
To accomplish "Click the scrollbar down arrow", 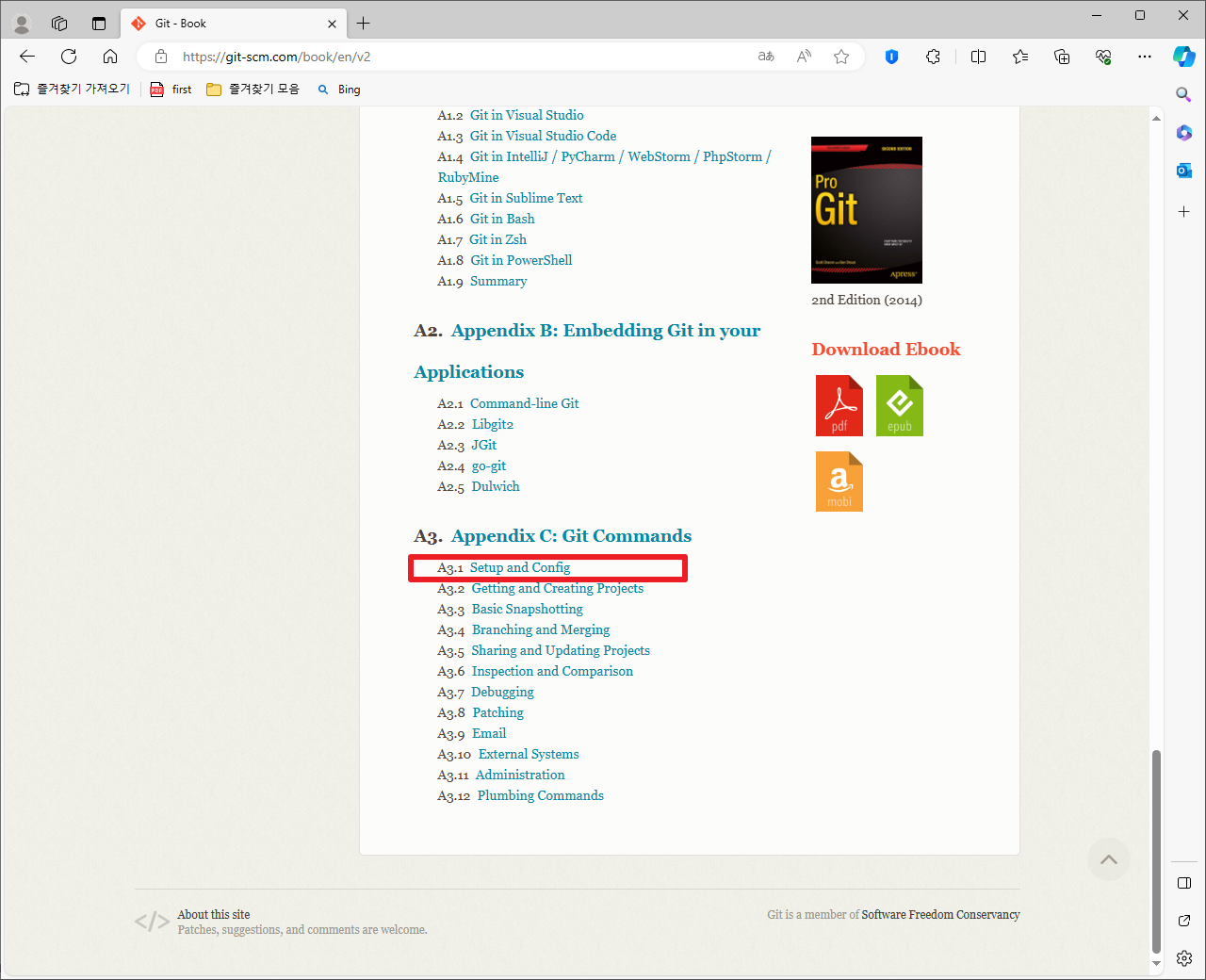I will pyautogui.click(x=1156, y=965).
